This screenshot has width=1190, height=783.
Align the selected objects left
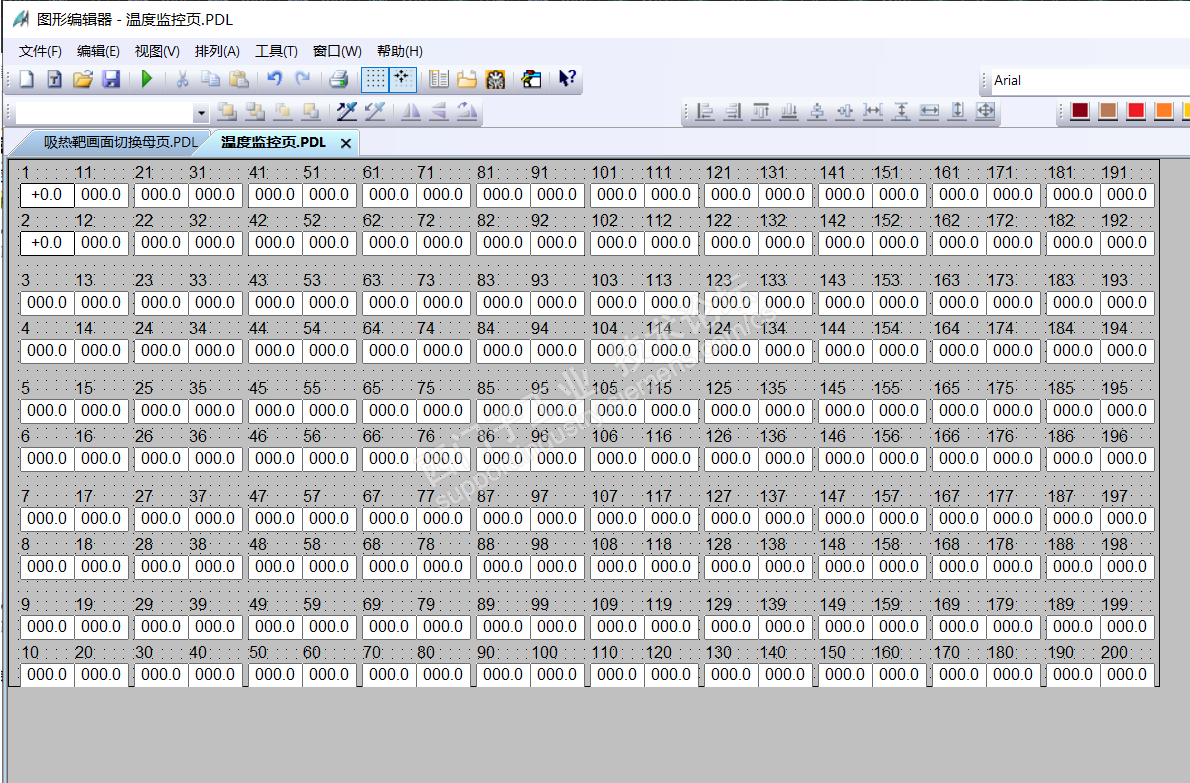click(x=705, y=112)
